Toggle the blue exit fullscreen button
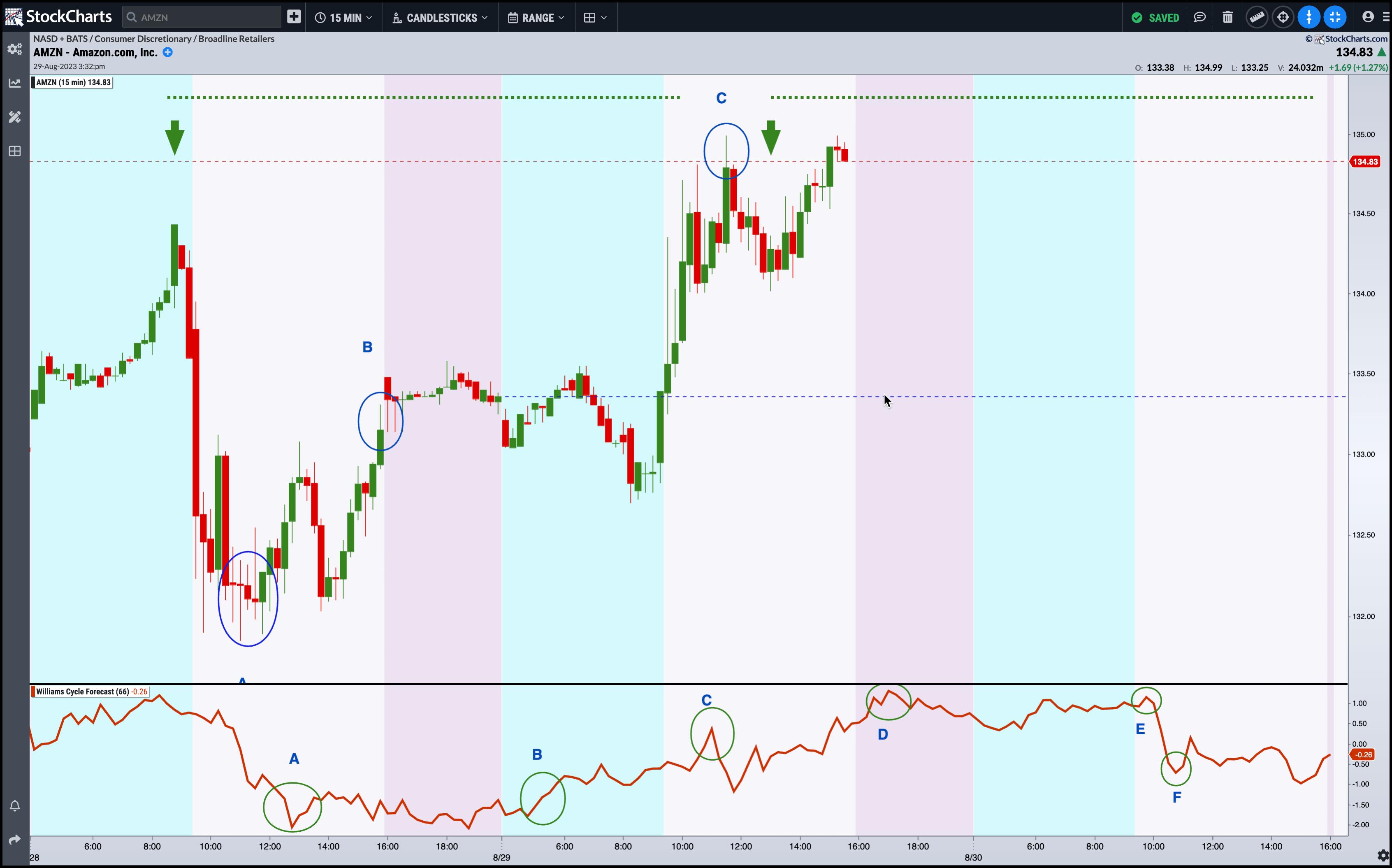The width and height of the screenshot is (1392, 868). pos(1334,17)
